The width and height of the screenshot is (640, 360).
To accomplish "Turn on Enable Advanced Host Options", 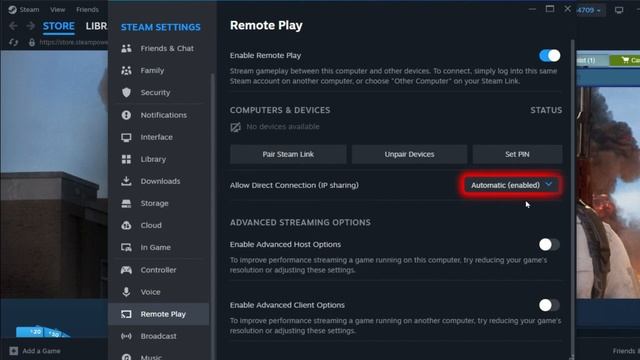I will coord(549,244).
